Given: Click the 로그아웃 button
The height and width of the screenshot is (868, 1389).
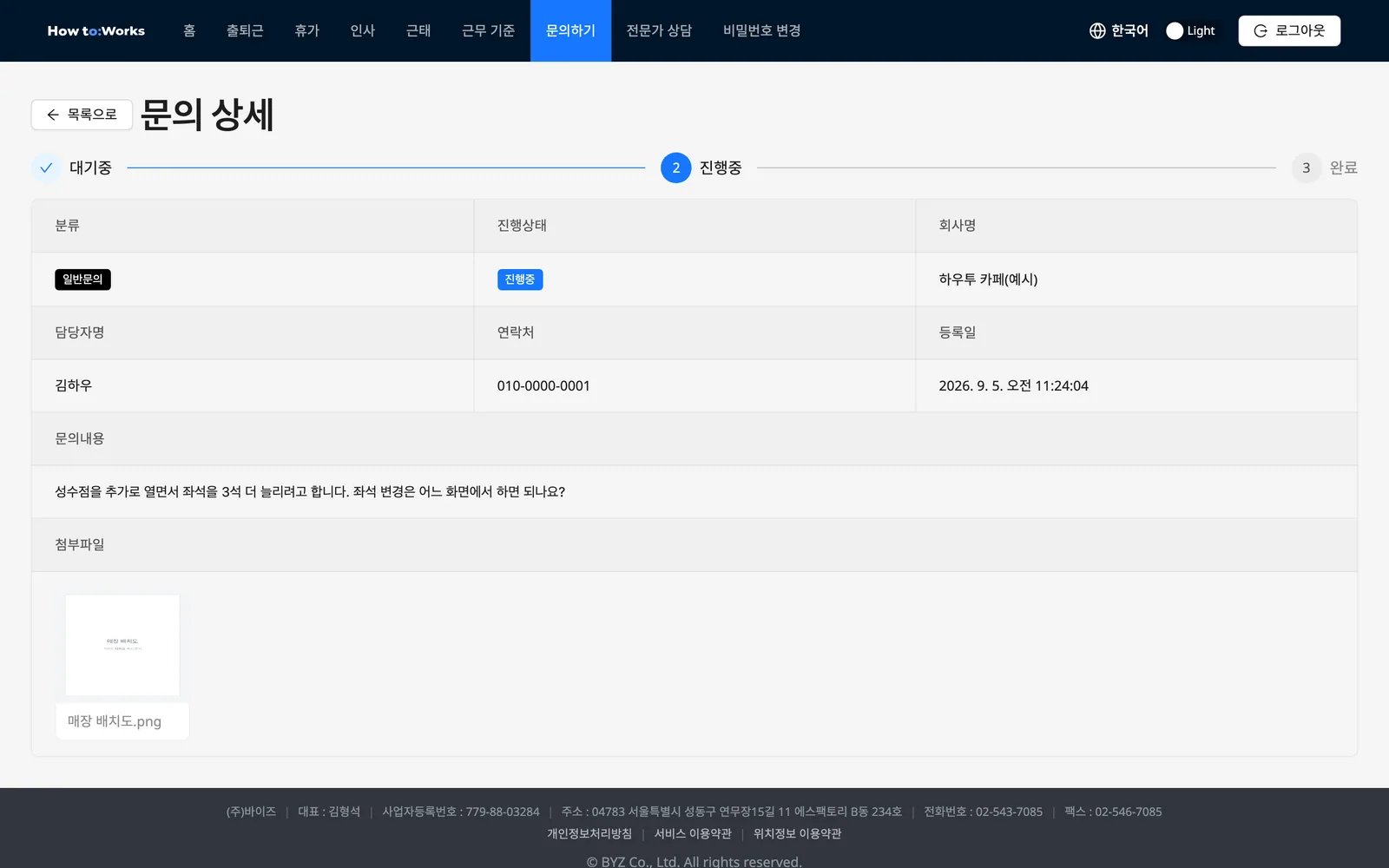Looking at the screenshot, I should coord(1289,30).
